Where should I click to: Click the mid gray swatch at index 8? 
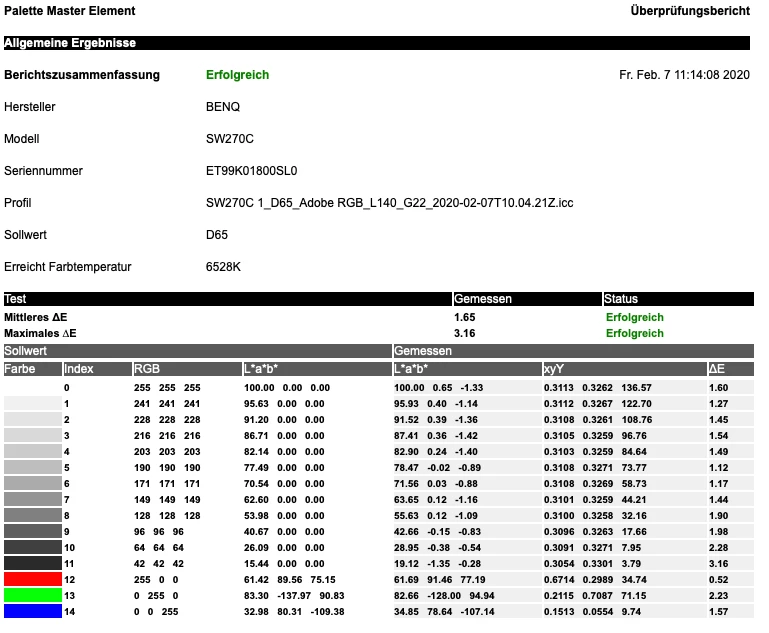coord(33,515)
